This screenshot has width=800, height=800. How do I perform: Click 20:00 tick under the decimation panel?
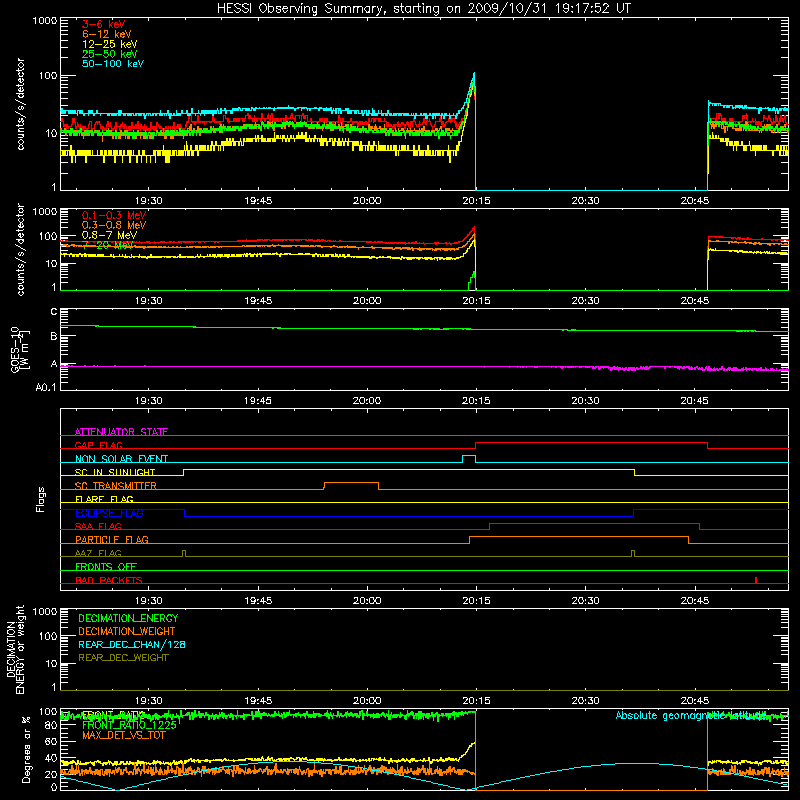click(367, 701)
